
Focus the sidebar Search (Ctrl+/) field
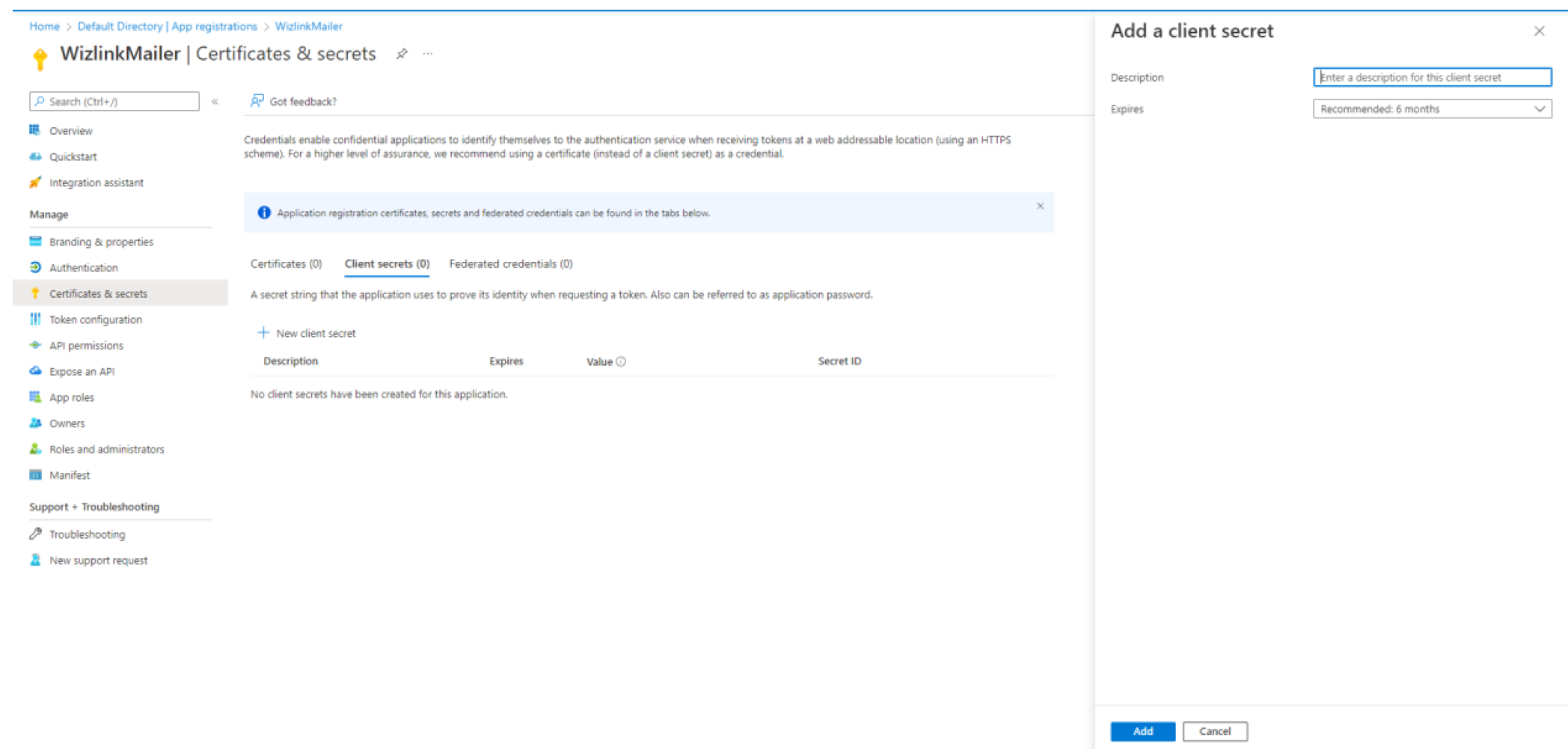[114, 101]
